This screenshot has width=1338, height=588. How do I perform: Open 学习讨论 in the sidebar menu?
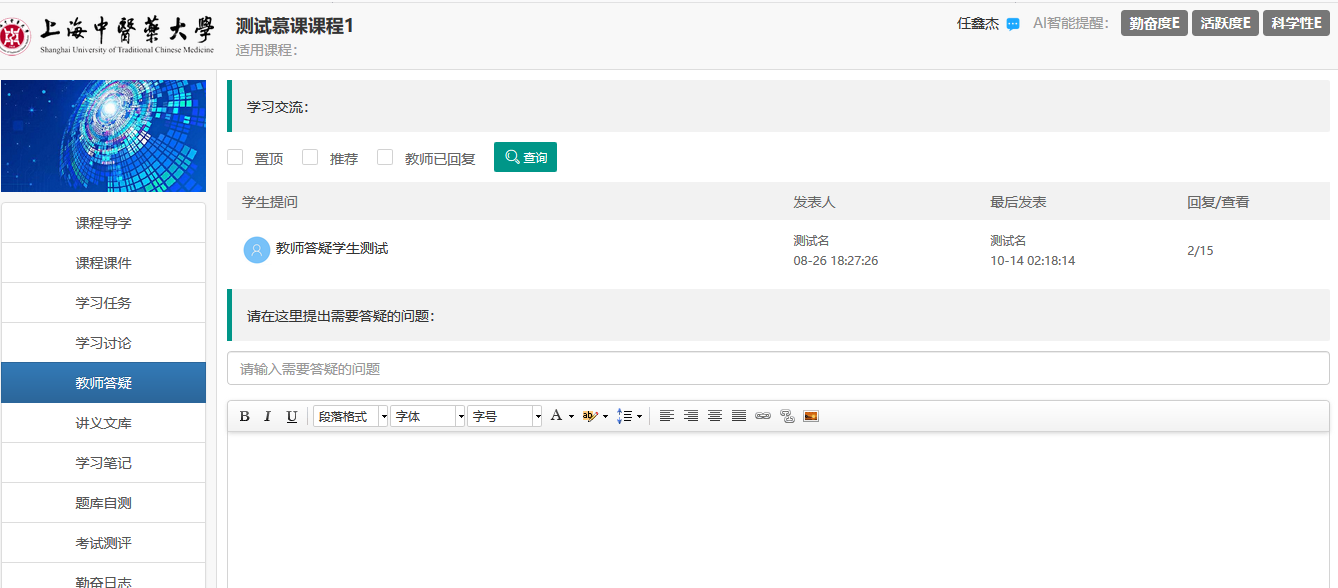(x=104, y=343)
